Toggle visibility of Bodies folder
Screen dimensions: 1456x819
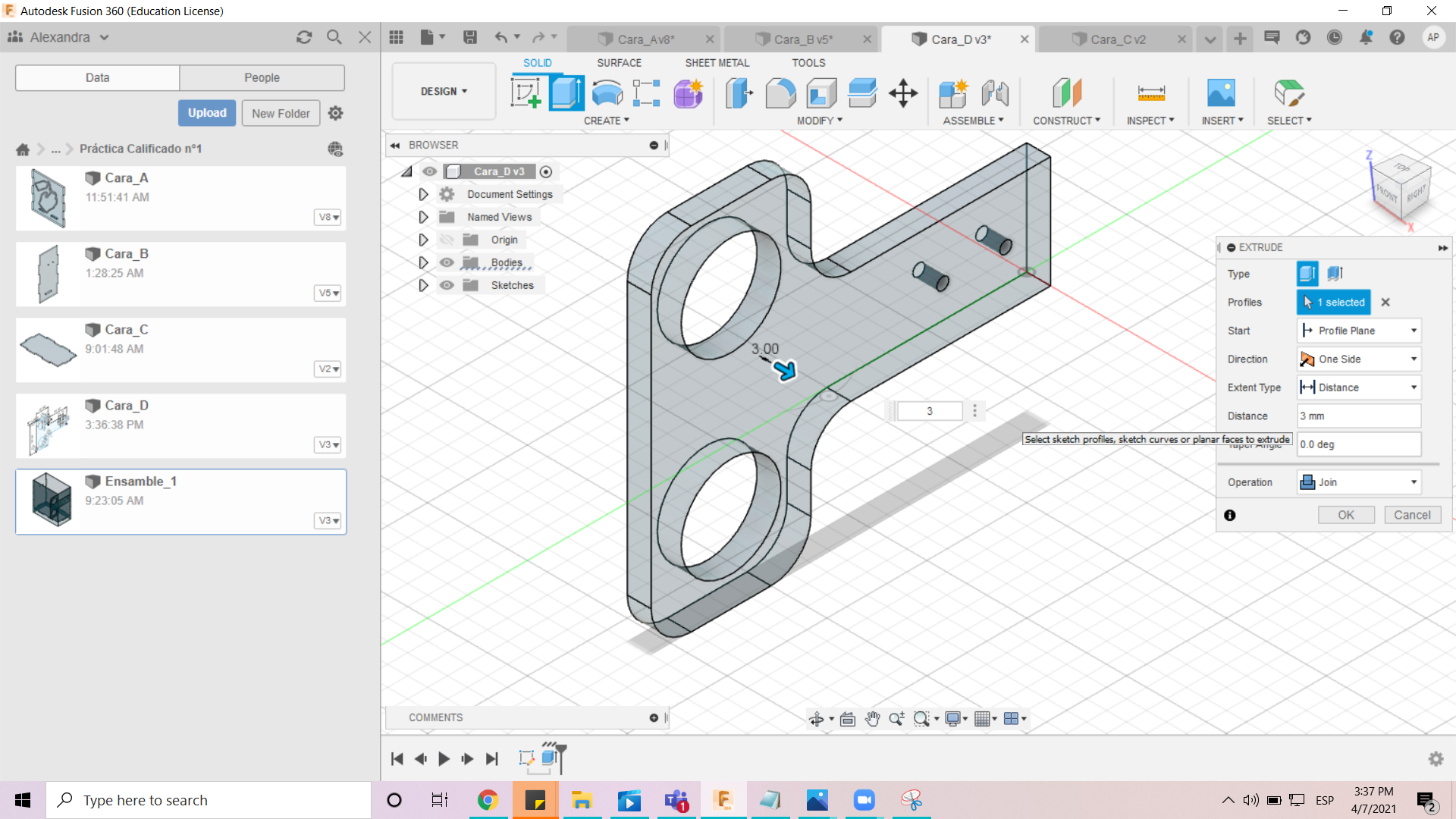[x=447, y=262]
